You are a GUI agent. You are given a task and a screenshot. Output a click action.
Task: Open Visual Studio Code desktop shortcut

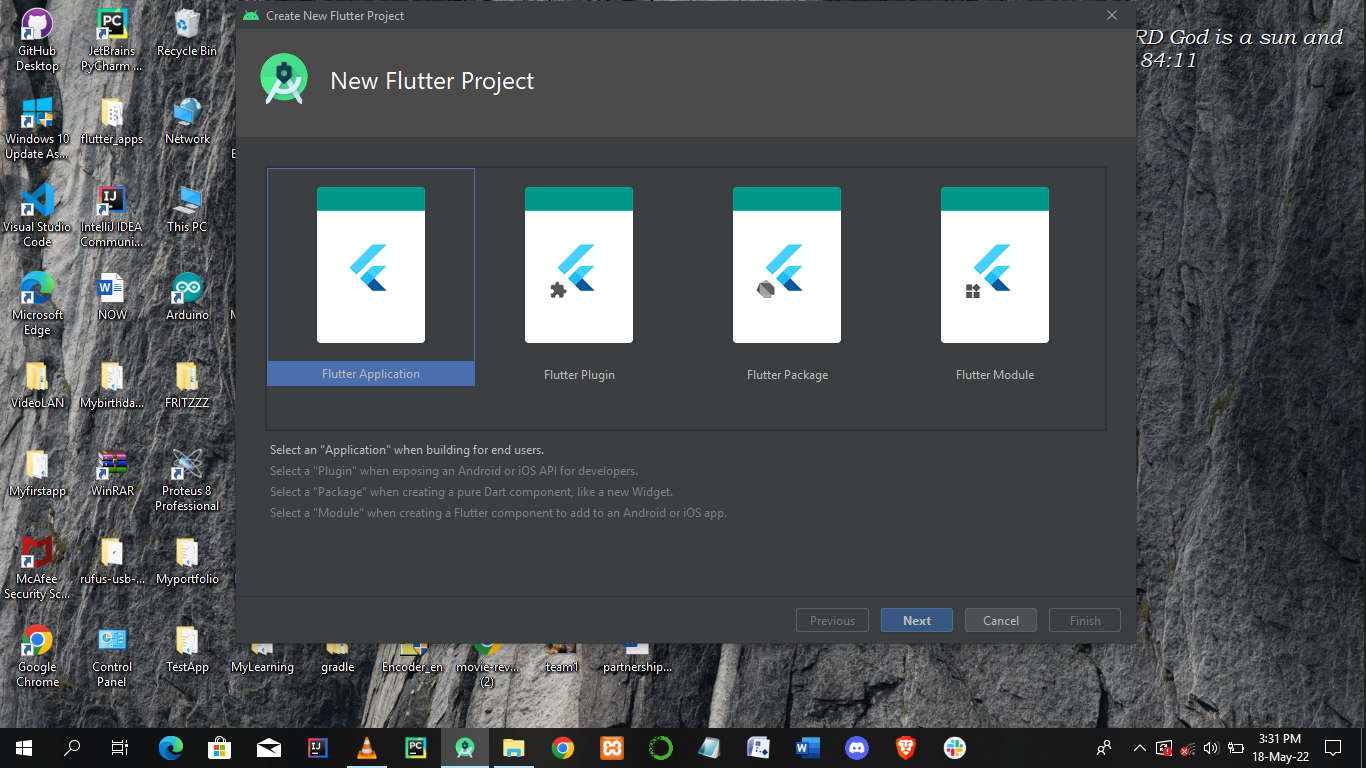tap(37, 217)
